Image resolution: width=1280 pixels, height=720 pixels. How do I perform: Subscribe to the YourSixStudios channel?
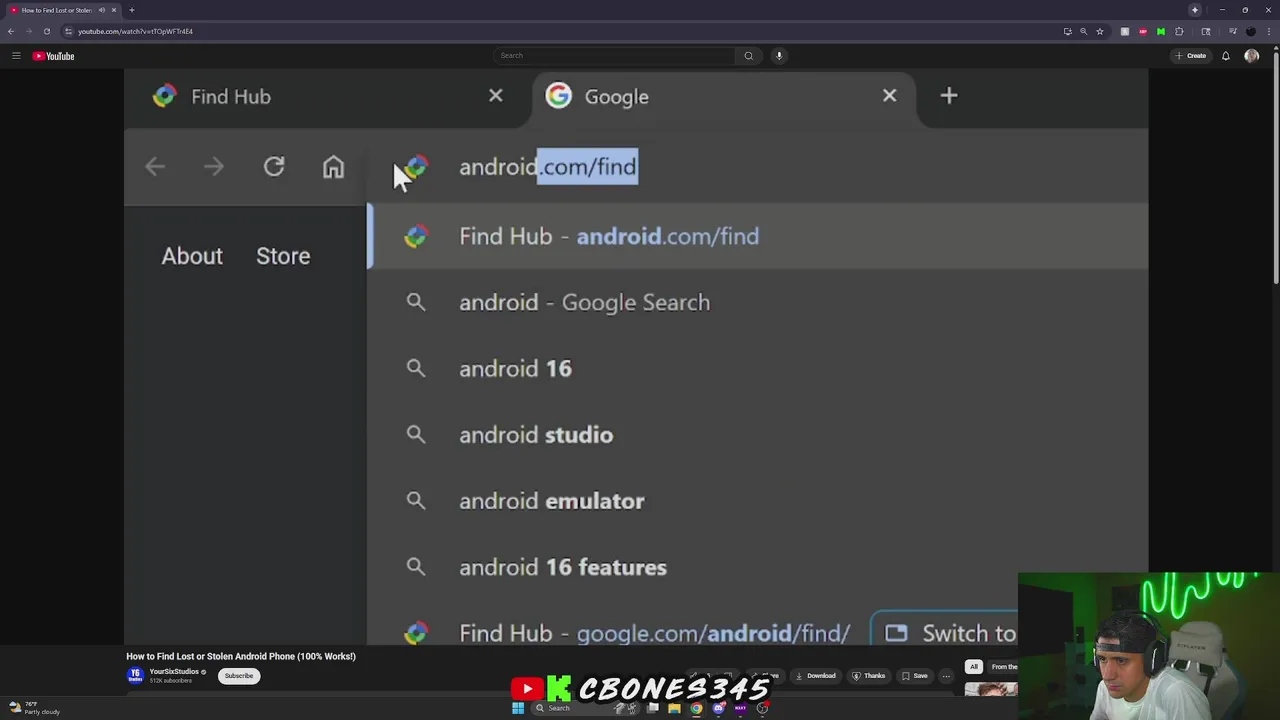tap(239, 676)
